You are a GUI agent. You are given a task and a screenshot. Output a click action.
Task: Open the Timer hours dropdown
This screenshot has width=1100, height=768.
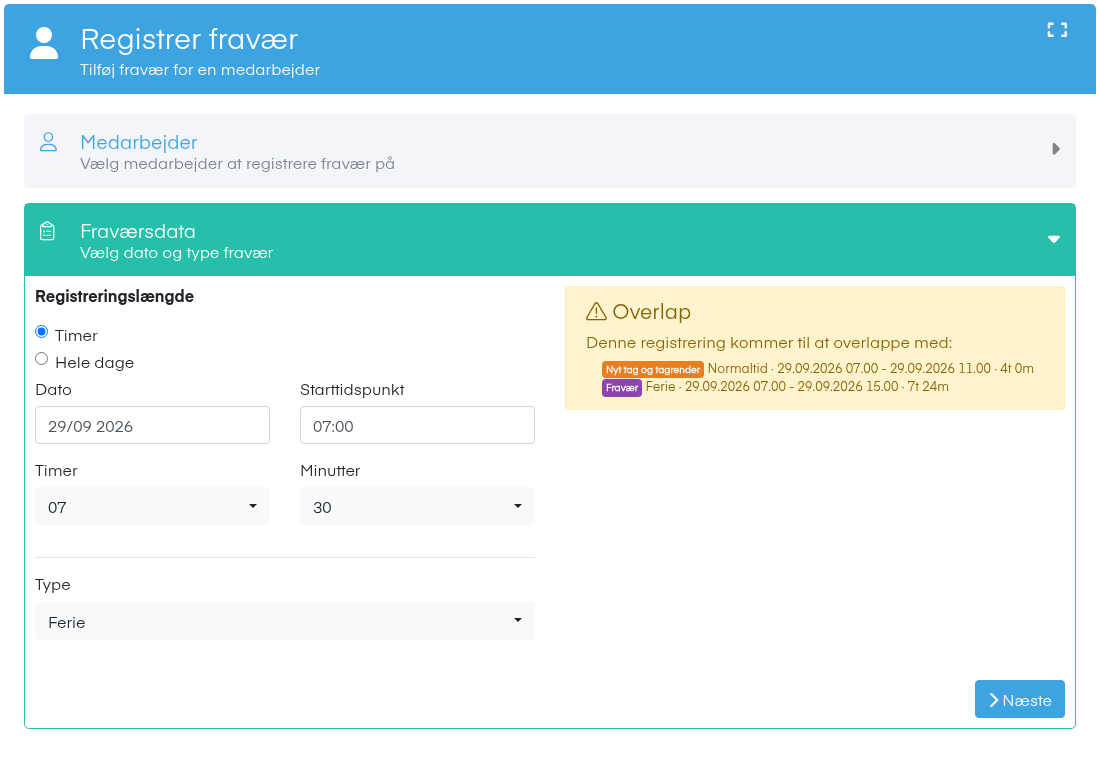pyautogui.click(x=152, y=506)
